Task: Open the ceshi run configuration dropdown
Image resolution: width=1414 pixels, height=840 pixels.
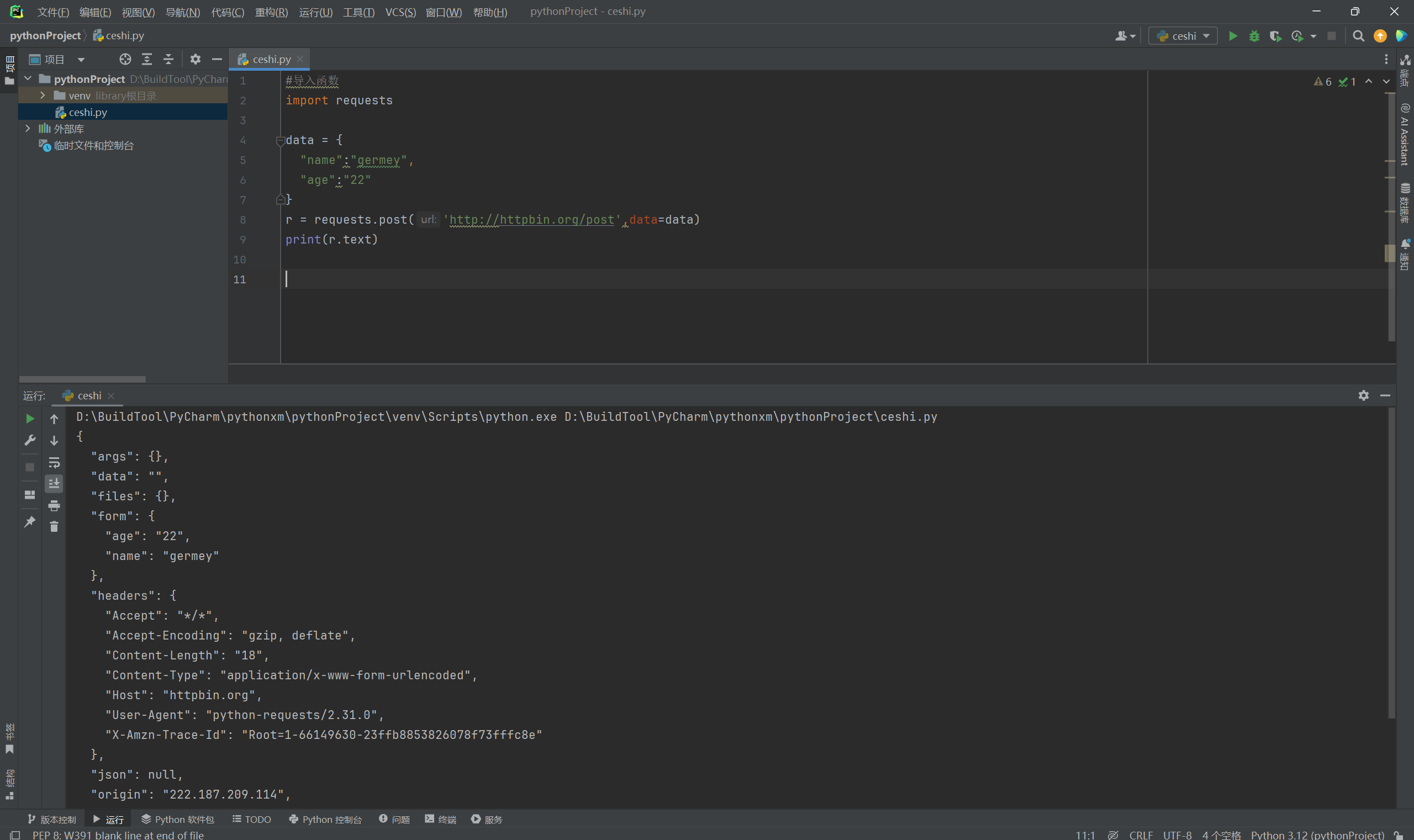Action: 1183,36
